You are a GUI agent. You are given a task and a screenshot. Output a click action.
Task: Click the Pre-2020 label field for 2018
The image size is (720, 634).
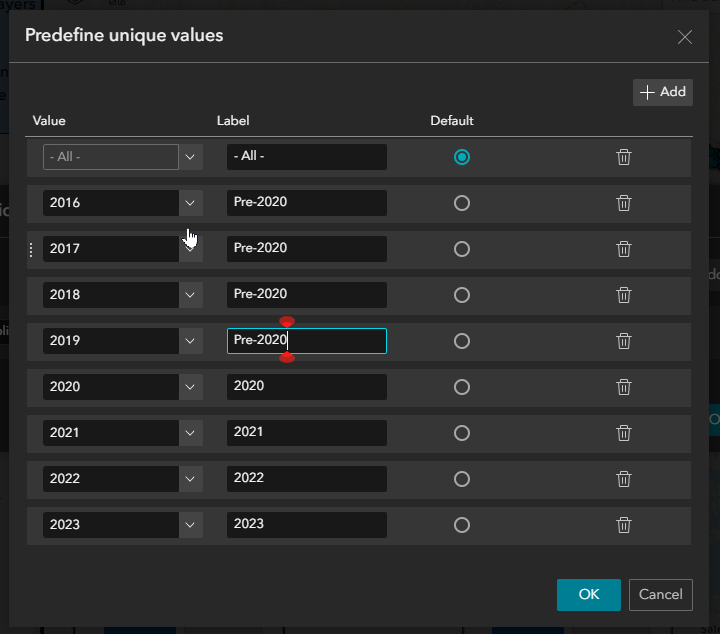306,295
